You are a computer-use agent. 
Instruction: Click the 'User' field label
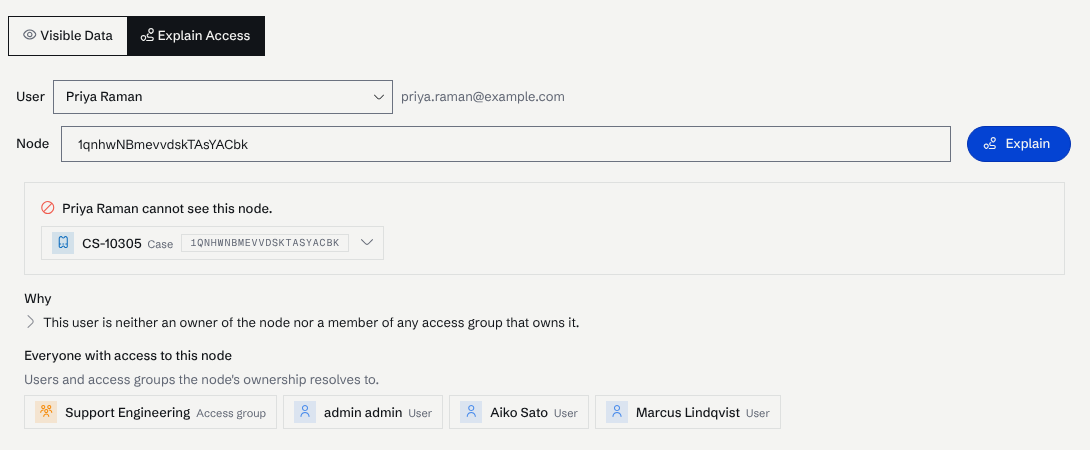coord(31,97)
